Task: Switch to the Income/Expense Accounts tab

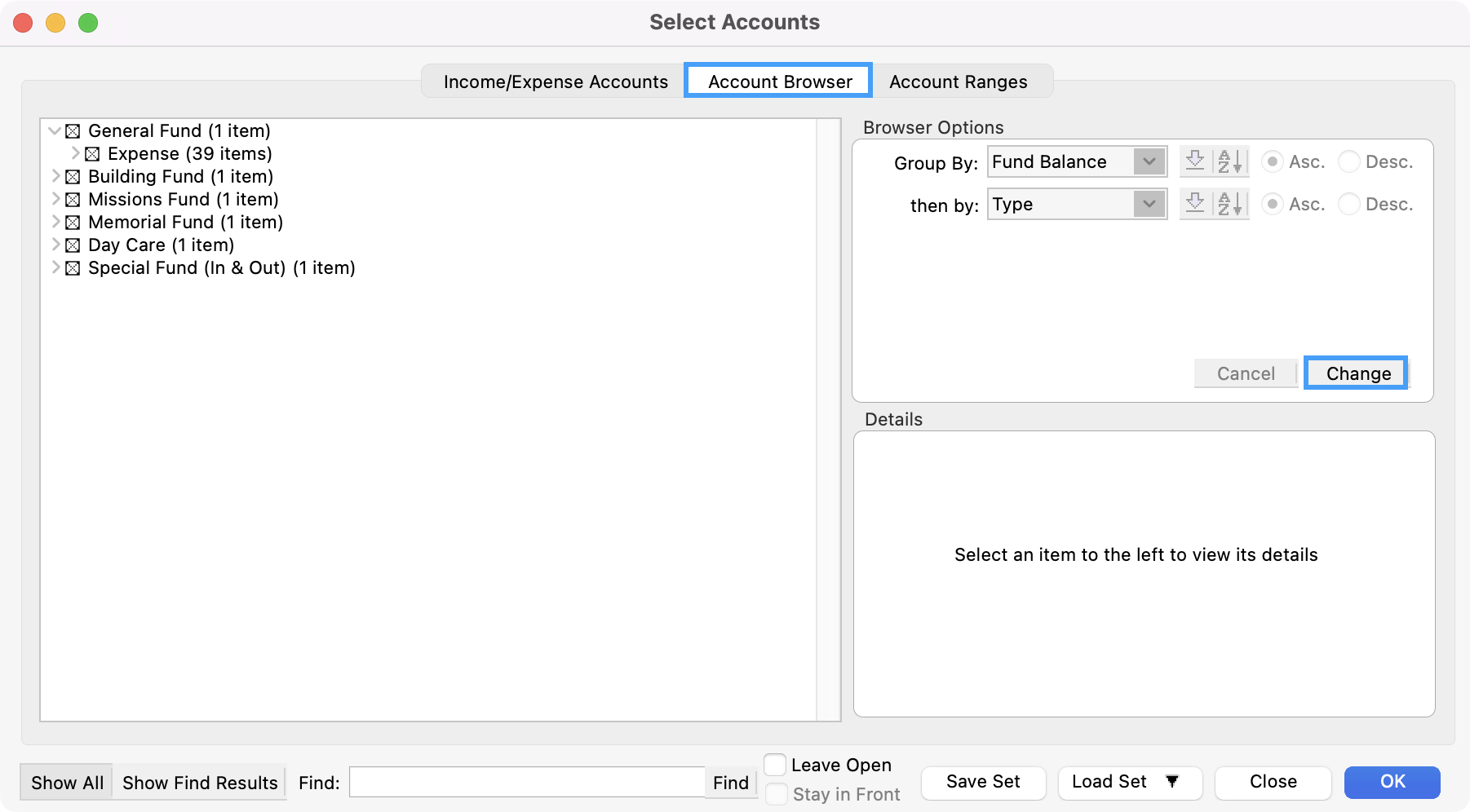Action: coord(555,82)
